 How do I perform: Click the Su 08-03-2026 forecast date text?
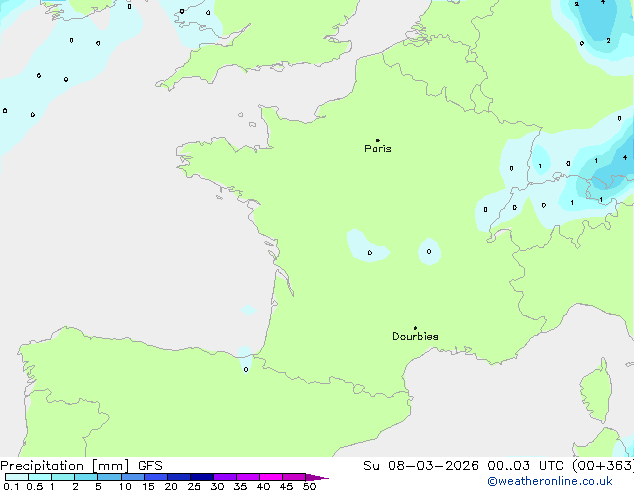[421, 466]
